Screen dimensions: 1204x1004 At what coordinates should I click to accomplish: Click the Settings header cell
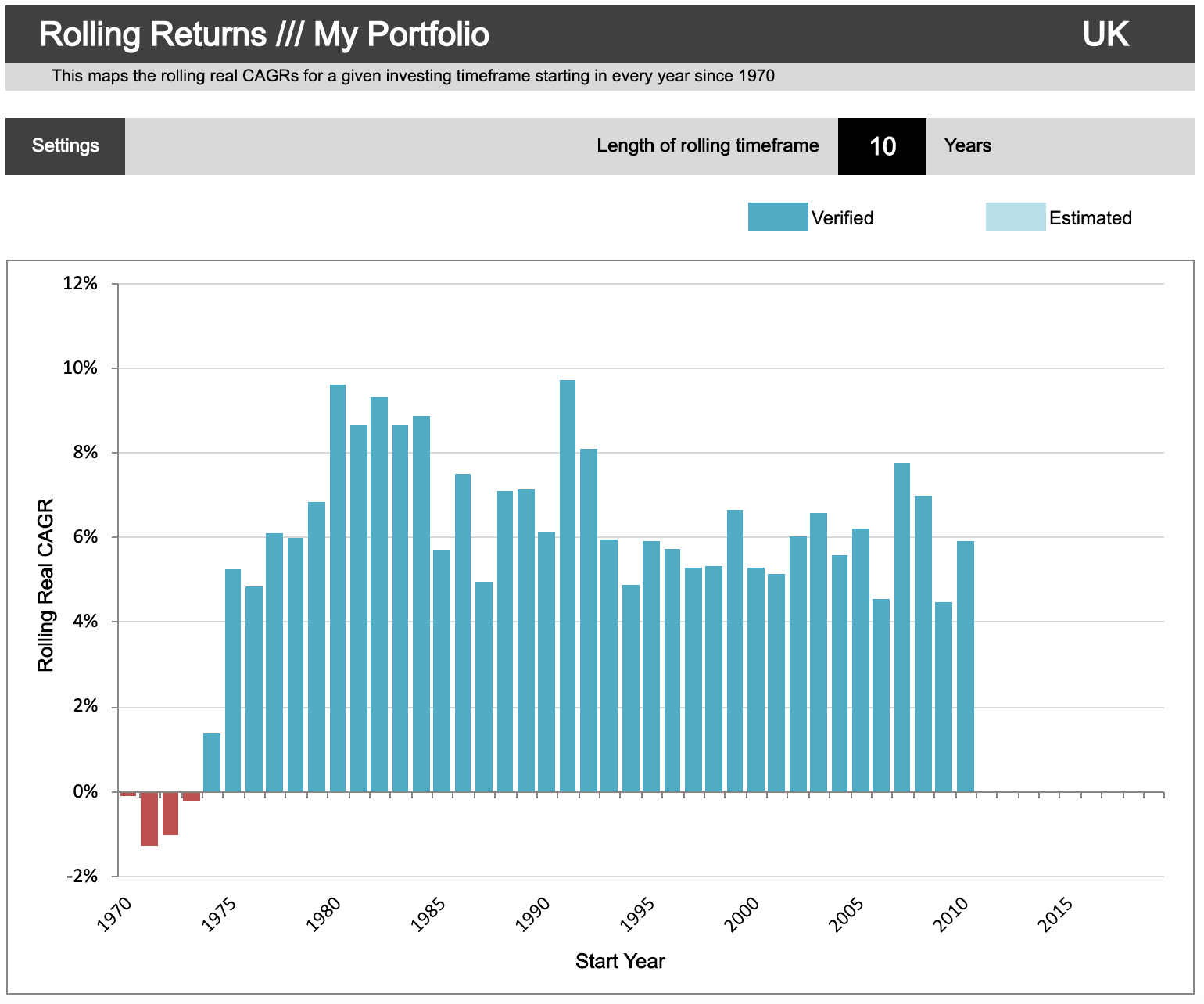(x=66, y=146)
